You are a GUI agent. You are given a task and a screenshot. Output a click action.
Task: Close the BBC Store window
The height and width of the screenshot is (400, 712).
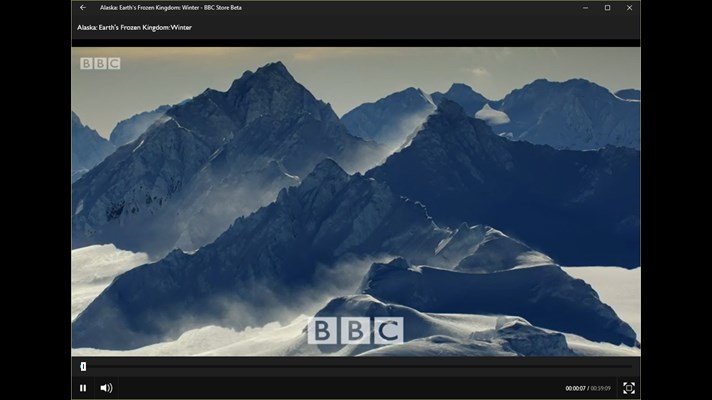[x=629, y=8]
